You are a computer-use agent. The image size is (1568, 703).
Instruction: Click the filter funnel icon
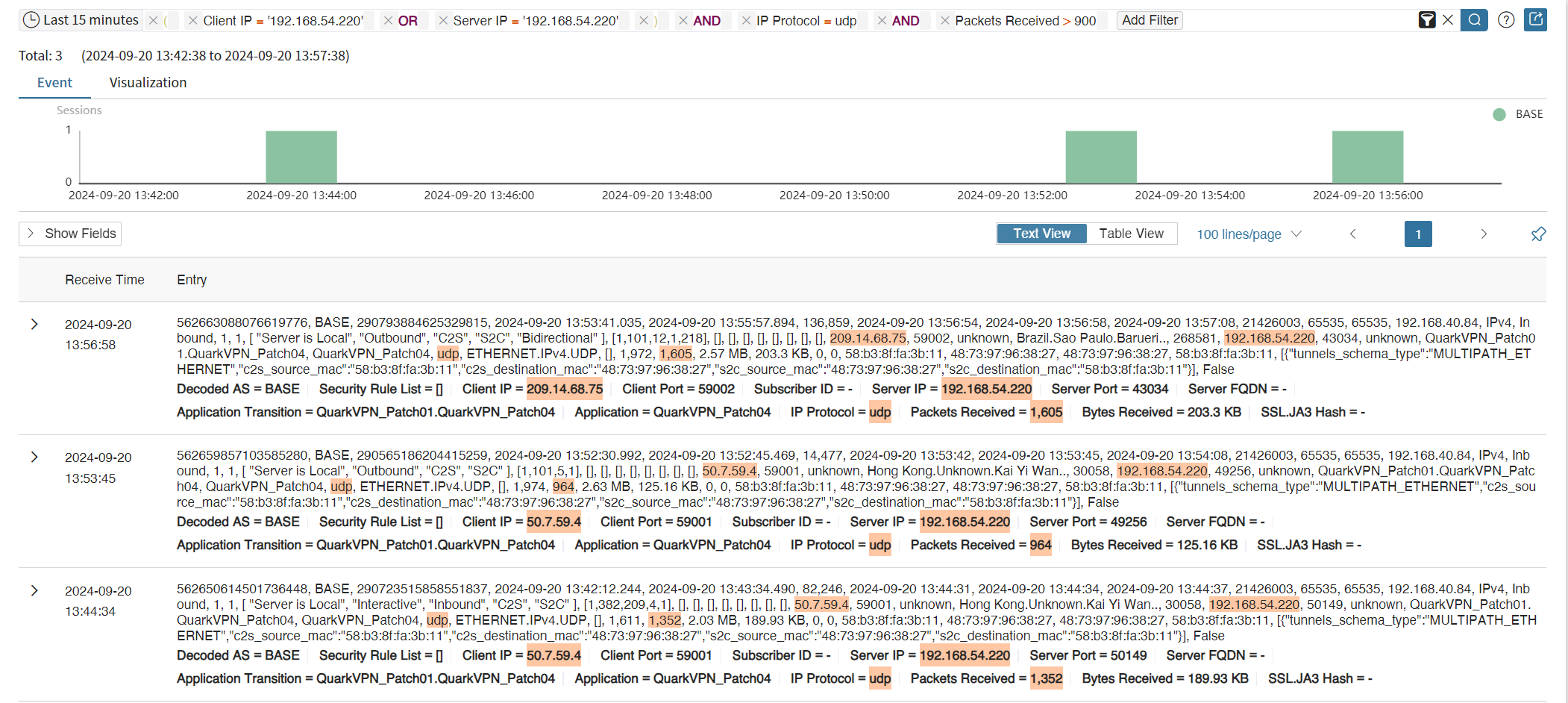tap(1426, 20)
